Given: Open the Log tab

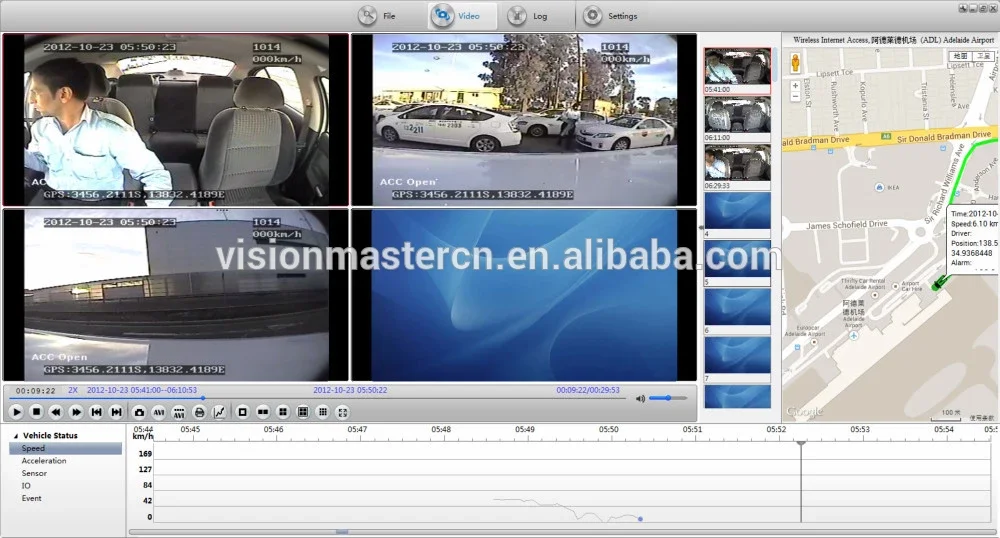Looking at the screenshot, I should pyautogui.click(x=529, y=16).
